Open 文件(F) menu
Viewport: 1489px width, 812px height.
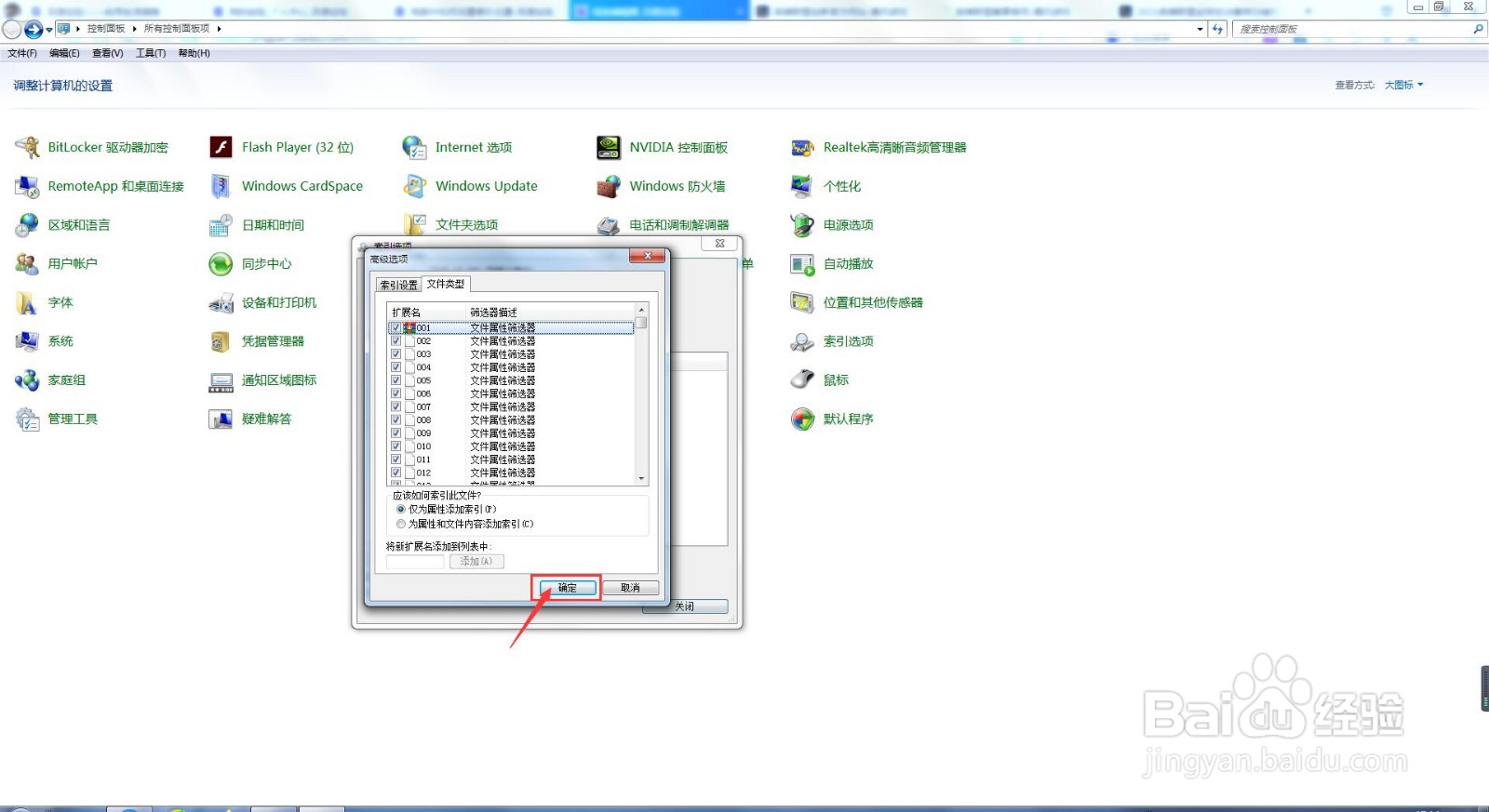tap(22, 53)
